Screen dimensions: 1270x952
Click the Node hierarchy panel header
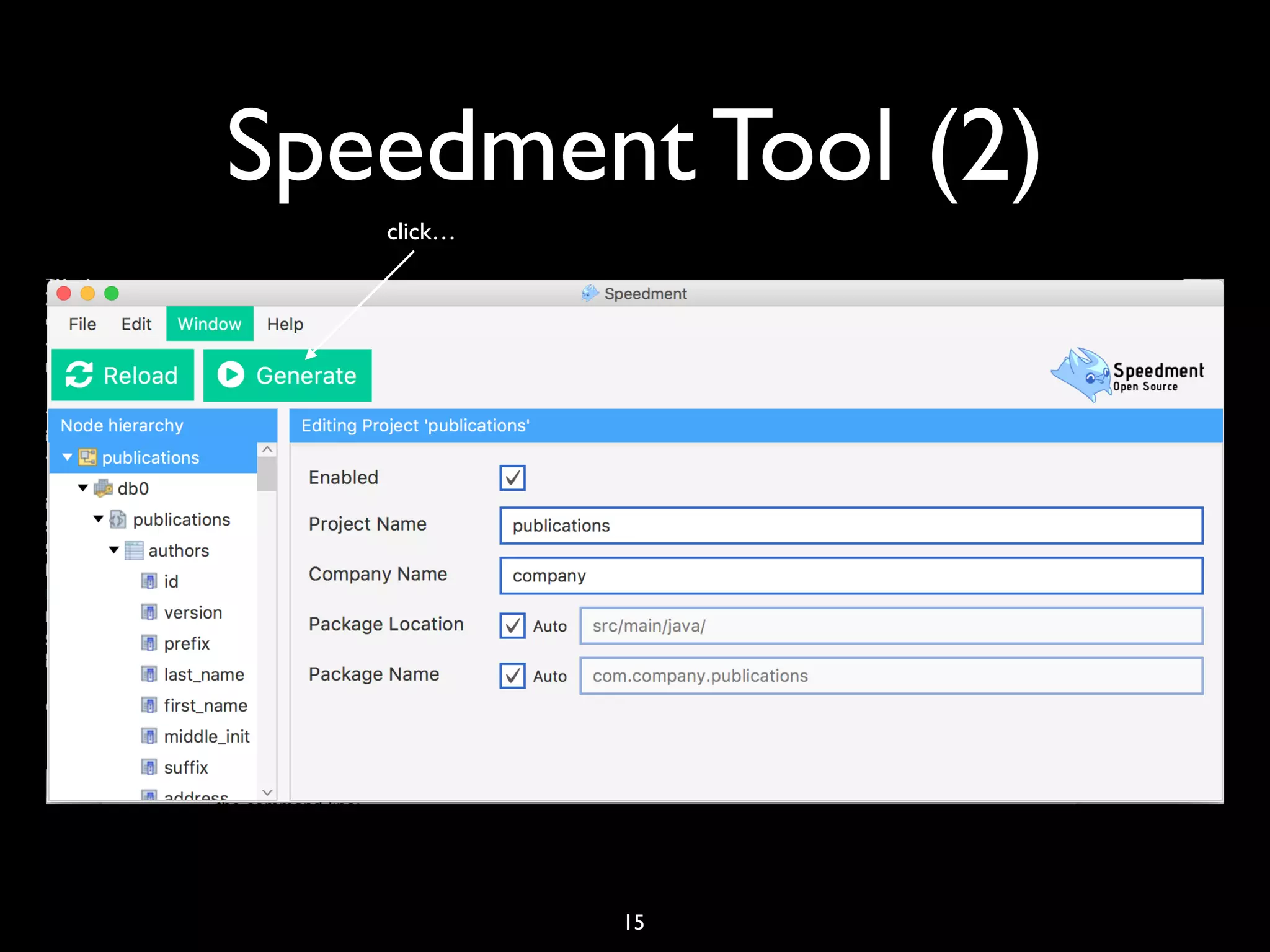[162, 425]
